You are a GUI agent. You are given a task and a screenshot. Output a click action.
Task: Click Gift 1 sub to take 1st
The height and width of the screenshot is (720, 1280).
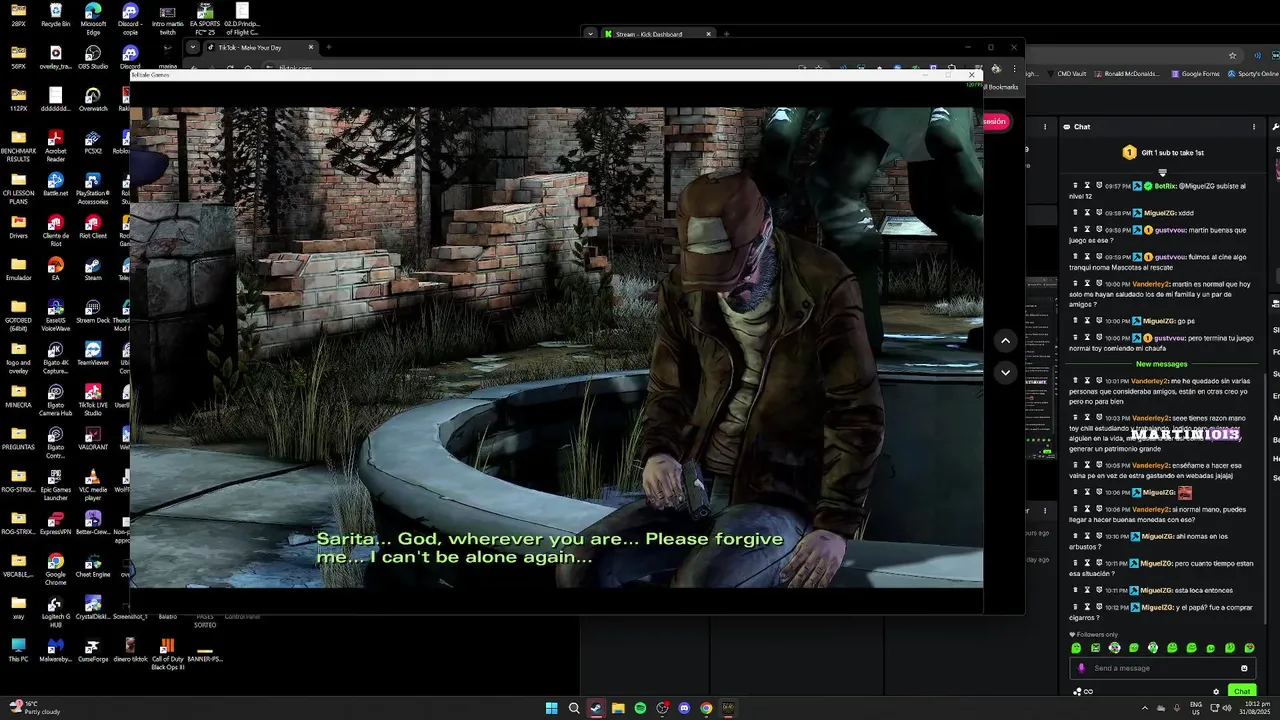(1163, 153)
